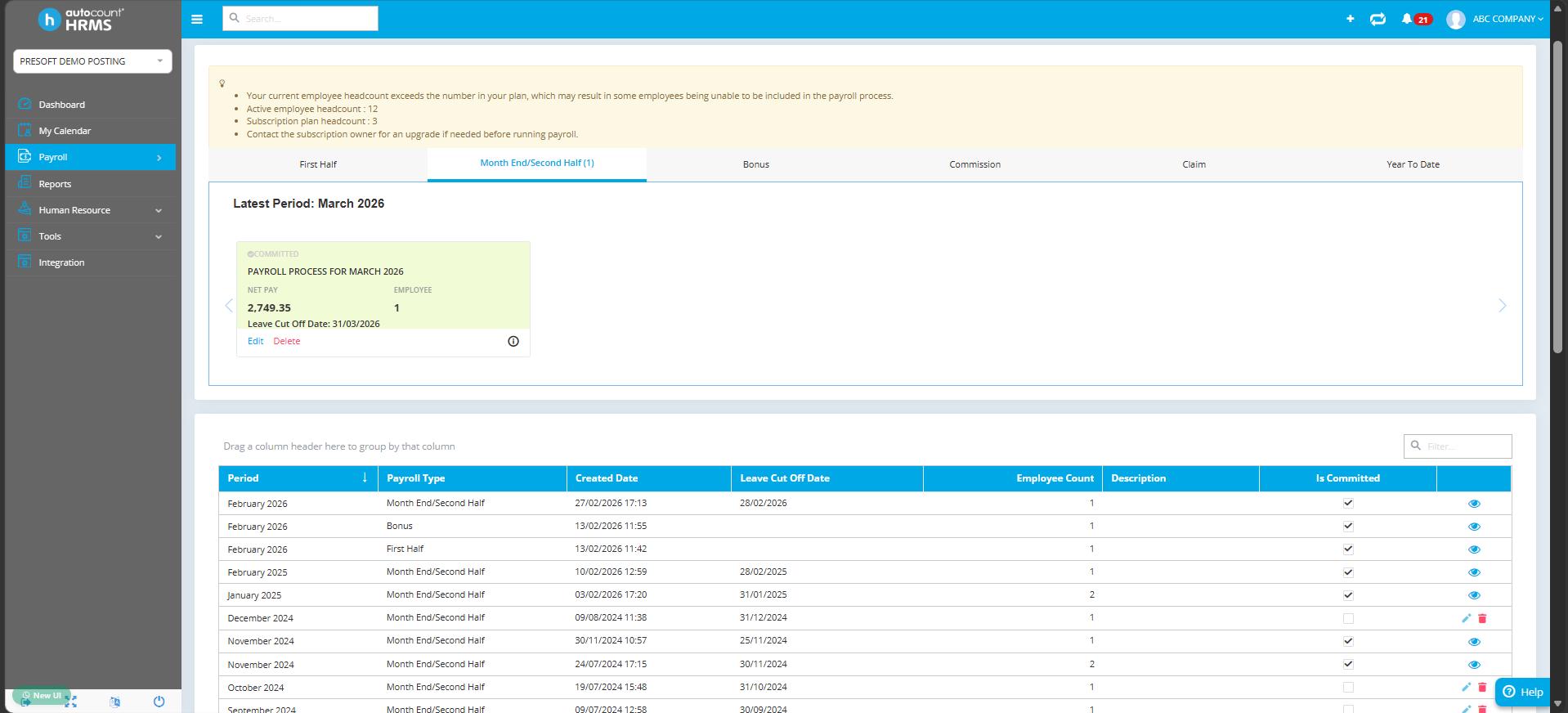This screenshot has height=713, width=1568.
Task: Open the Year To Date tab
Action: 1413,164
